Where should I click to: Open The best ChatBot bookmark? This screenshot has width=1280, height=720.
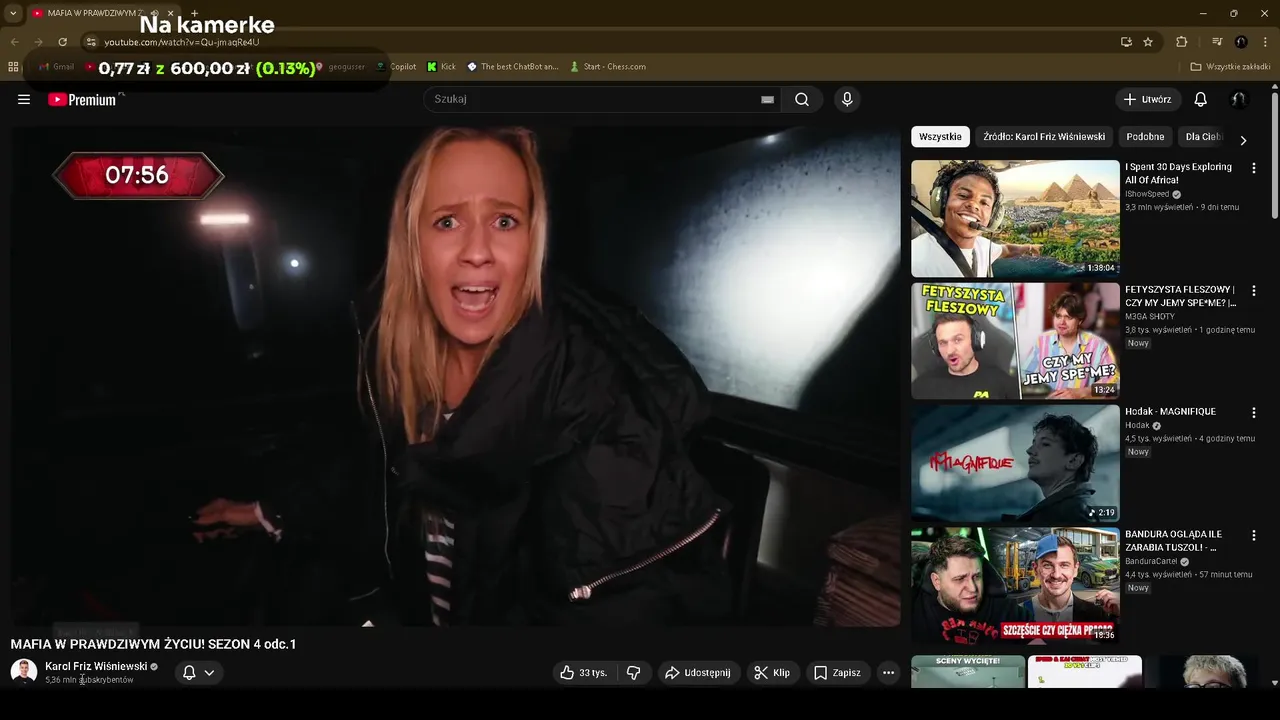click(513, 67)
